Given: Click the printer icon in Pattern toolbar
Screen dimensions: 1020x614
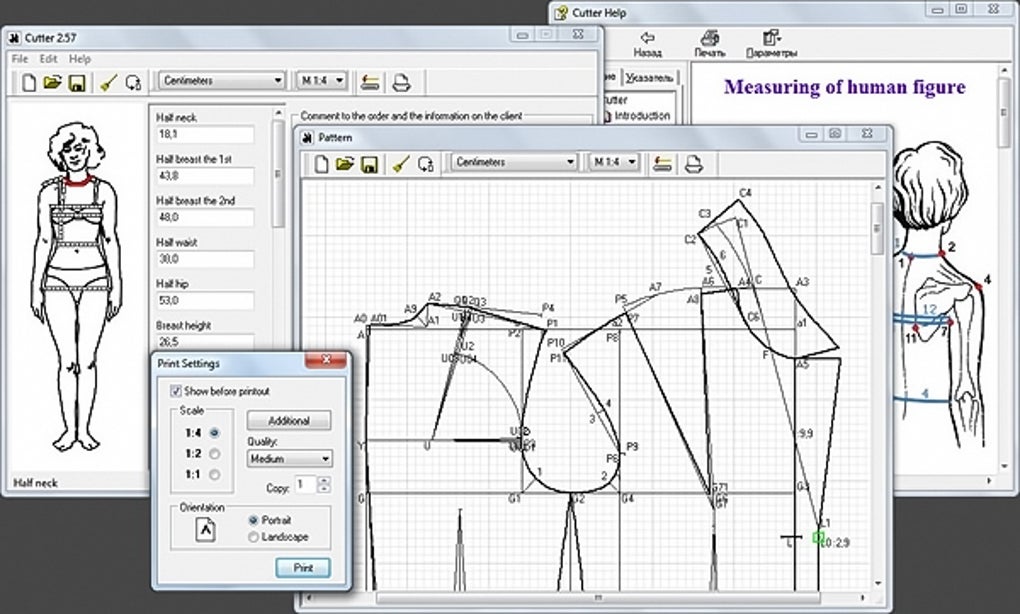Looking at the screenshot, I should 694,163.
